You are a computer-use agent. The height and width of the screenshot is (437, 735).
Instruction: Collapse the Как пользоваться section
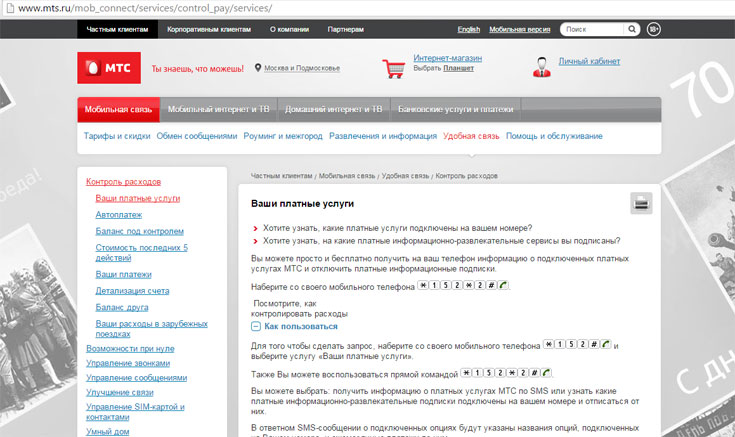click(257, 326)
